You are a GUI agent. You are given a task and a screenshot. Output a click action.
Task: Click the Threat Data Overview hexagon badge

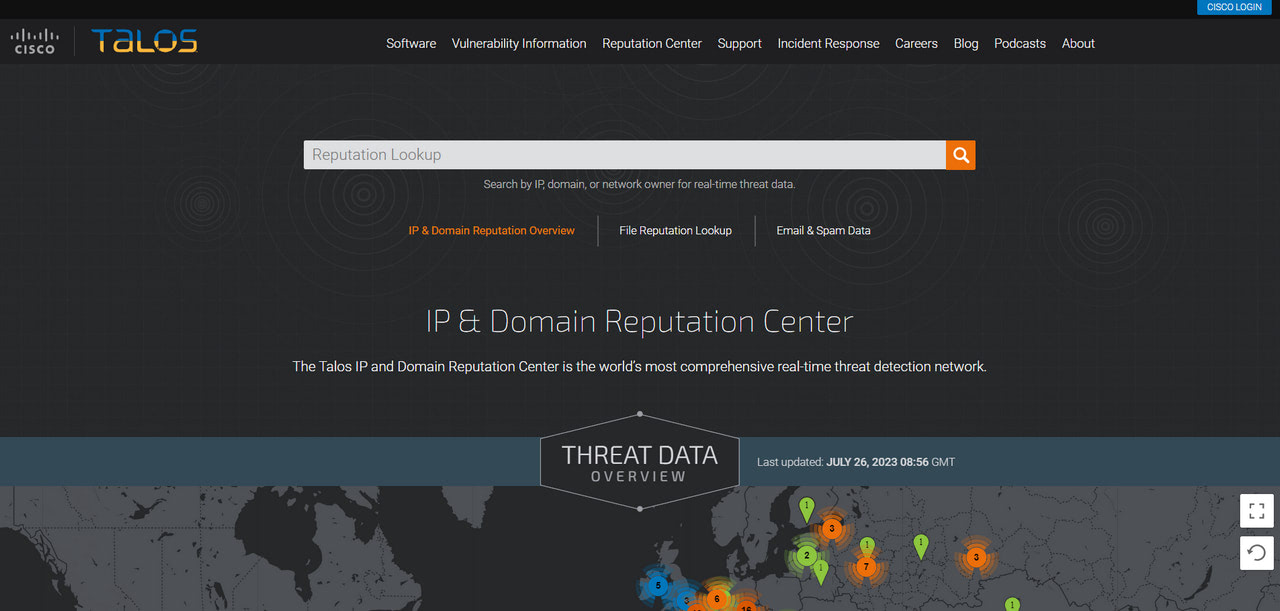640,462
